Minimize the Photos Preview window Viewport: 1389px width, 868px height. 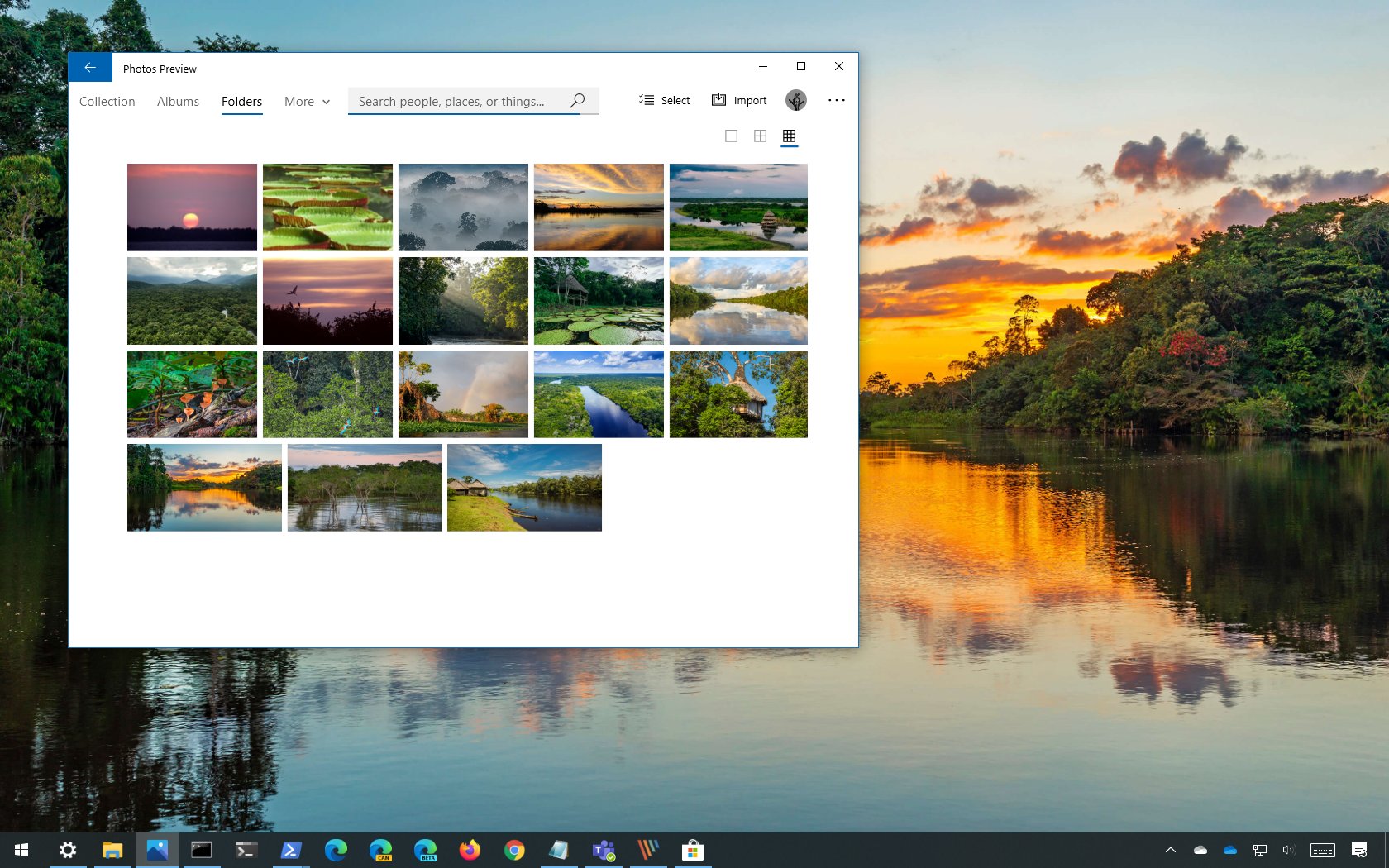coord(763,66)
